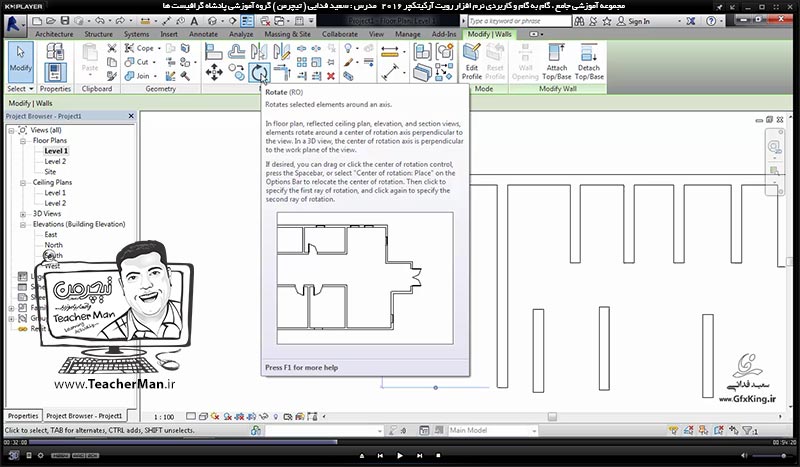This screenshot has height=467, width=800.
Task: Open the Manage ribbon tab
Action: pyautogui.click(x=408, y=34)
